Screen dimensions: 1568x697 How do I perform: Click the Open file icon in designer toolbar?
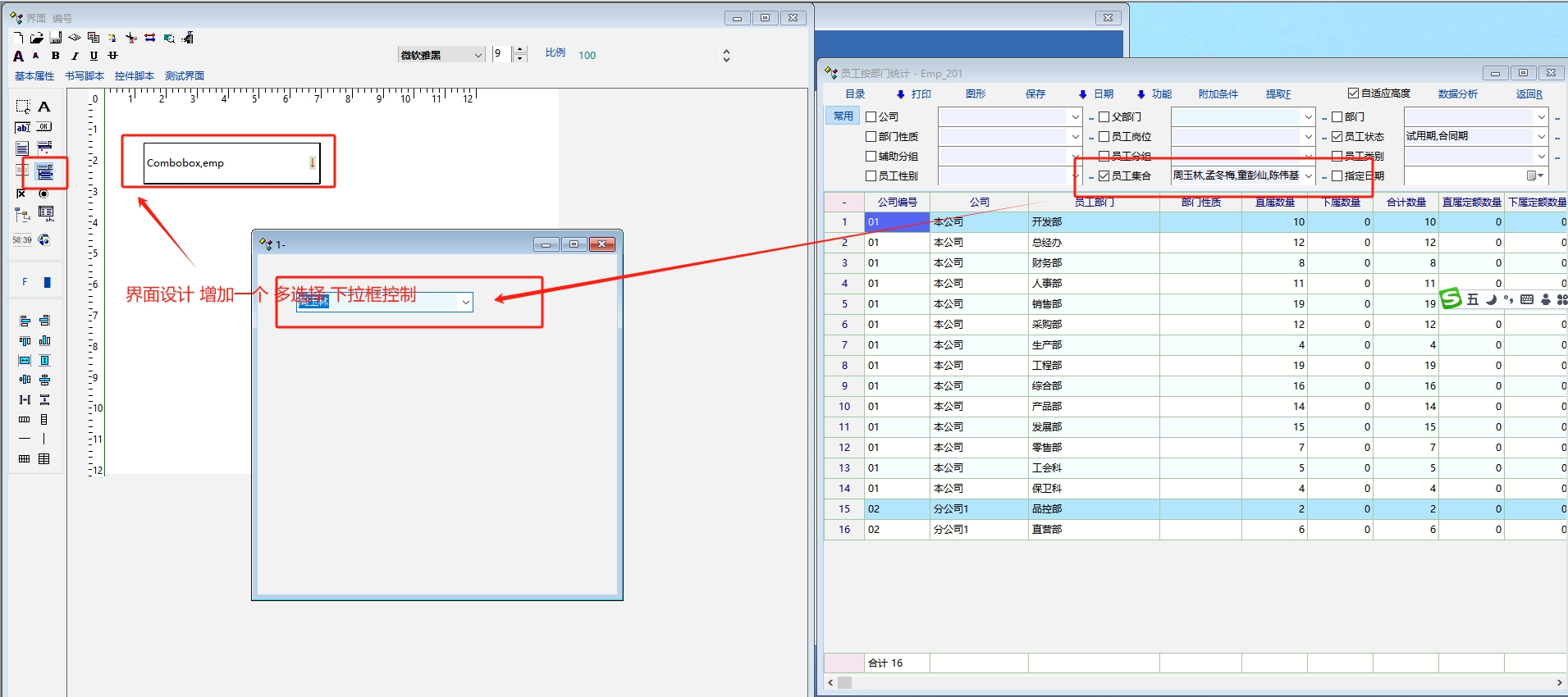(x=36, y=38)
